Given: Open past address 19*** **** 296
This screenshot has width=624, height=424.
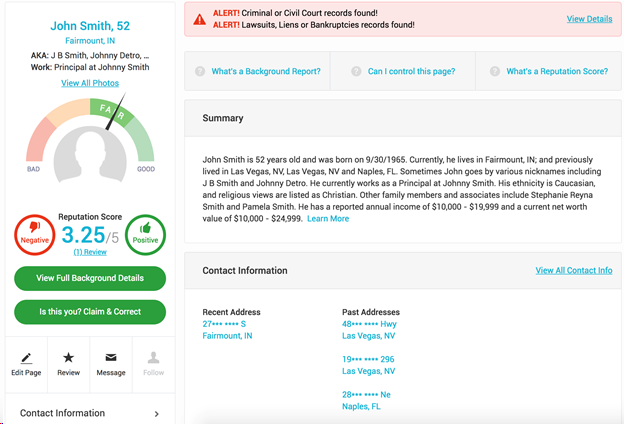Looking at the screenshot, I should 368,359.
